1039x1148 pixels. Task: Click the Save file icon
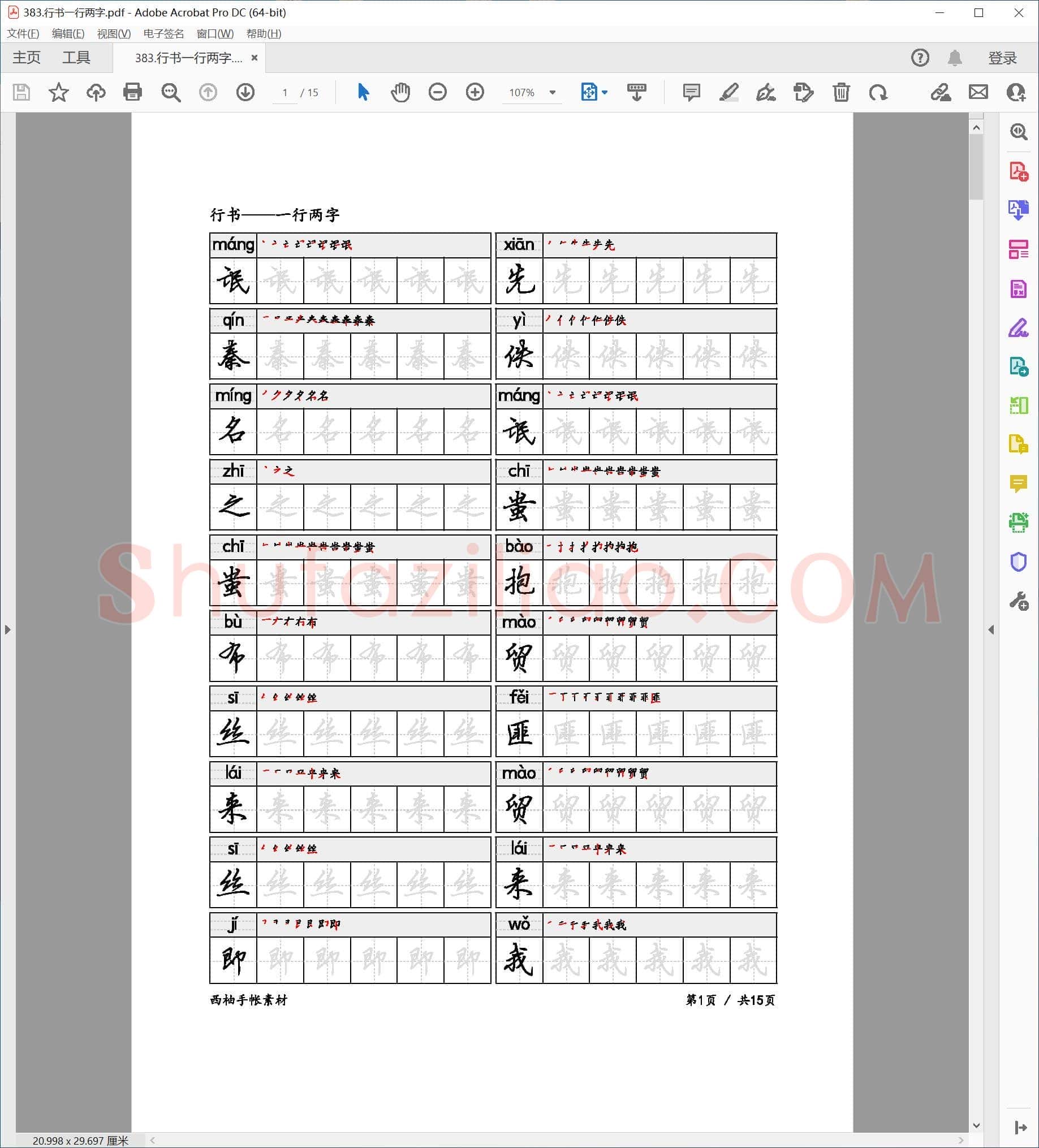tap(21, 92)
